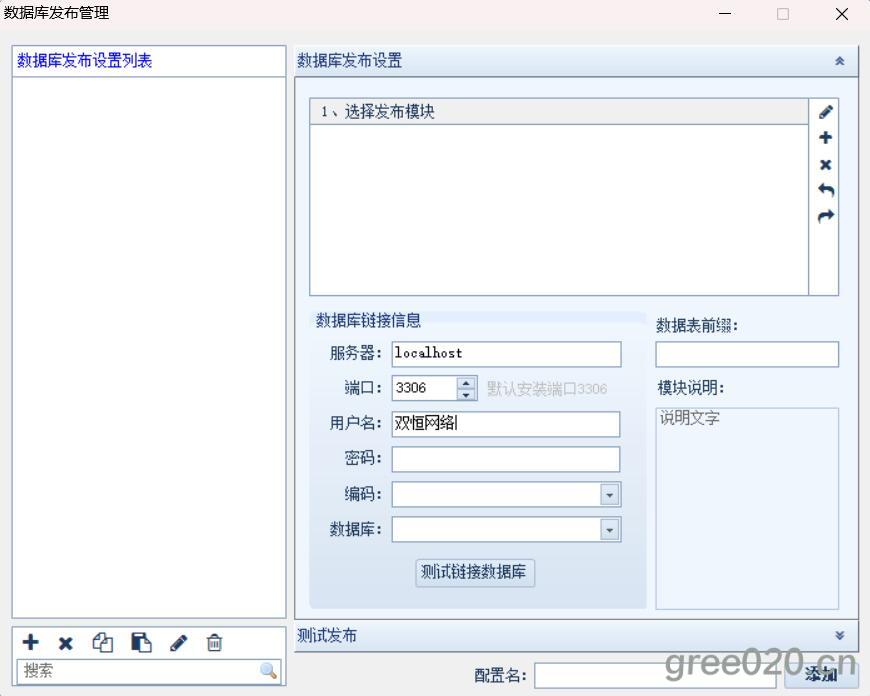Click the 测试发布 panel title

point(327,636)
